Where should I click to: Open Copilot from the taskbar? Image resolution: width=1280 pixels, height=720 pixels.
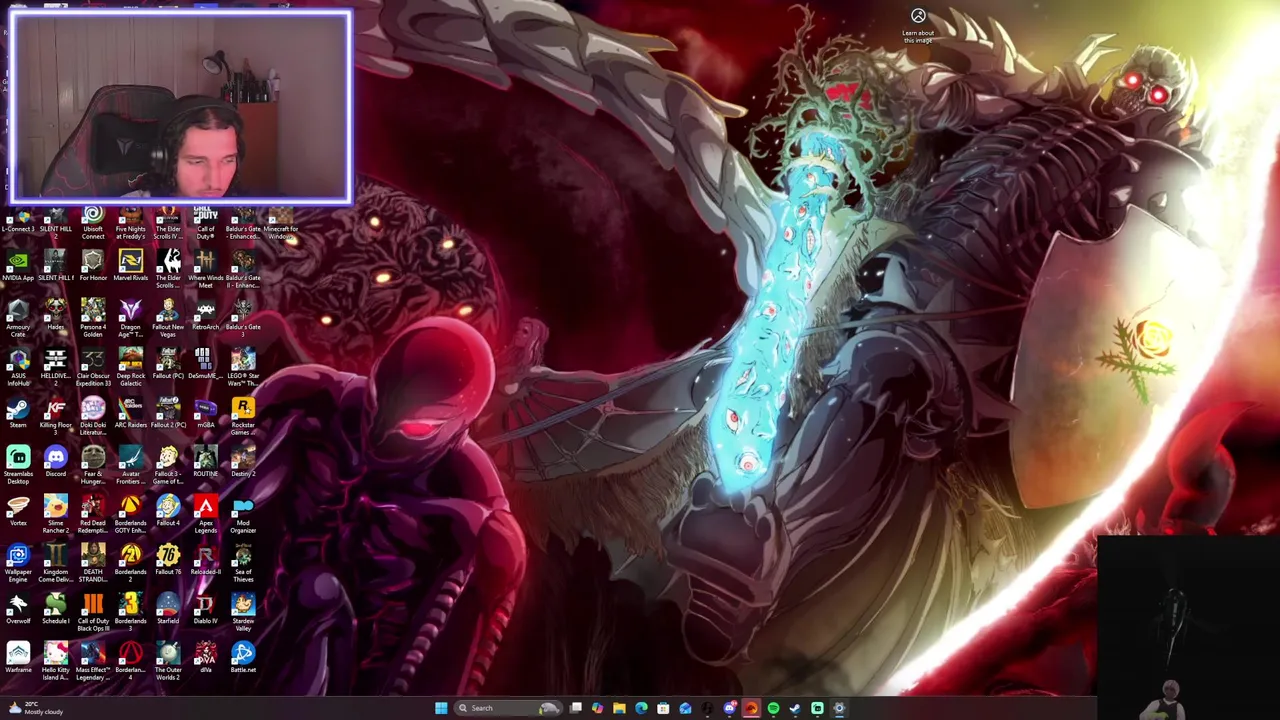click(597, 708)
